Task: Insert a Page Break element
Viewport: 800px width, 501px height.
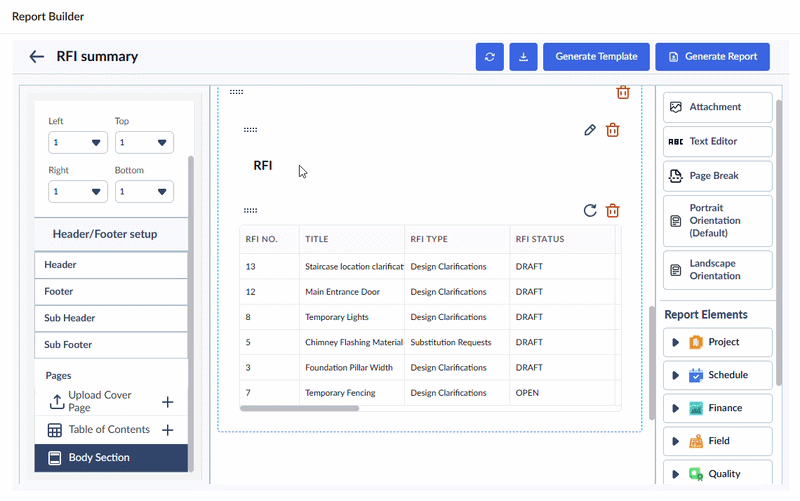Action: (717, 176)
